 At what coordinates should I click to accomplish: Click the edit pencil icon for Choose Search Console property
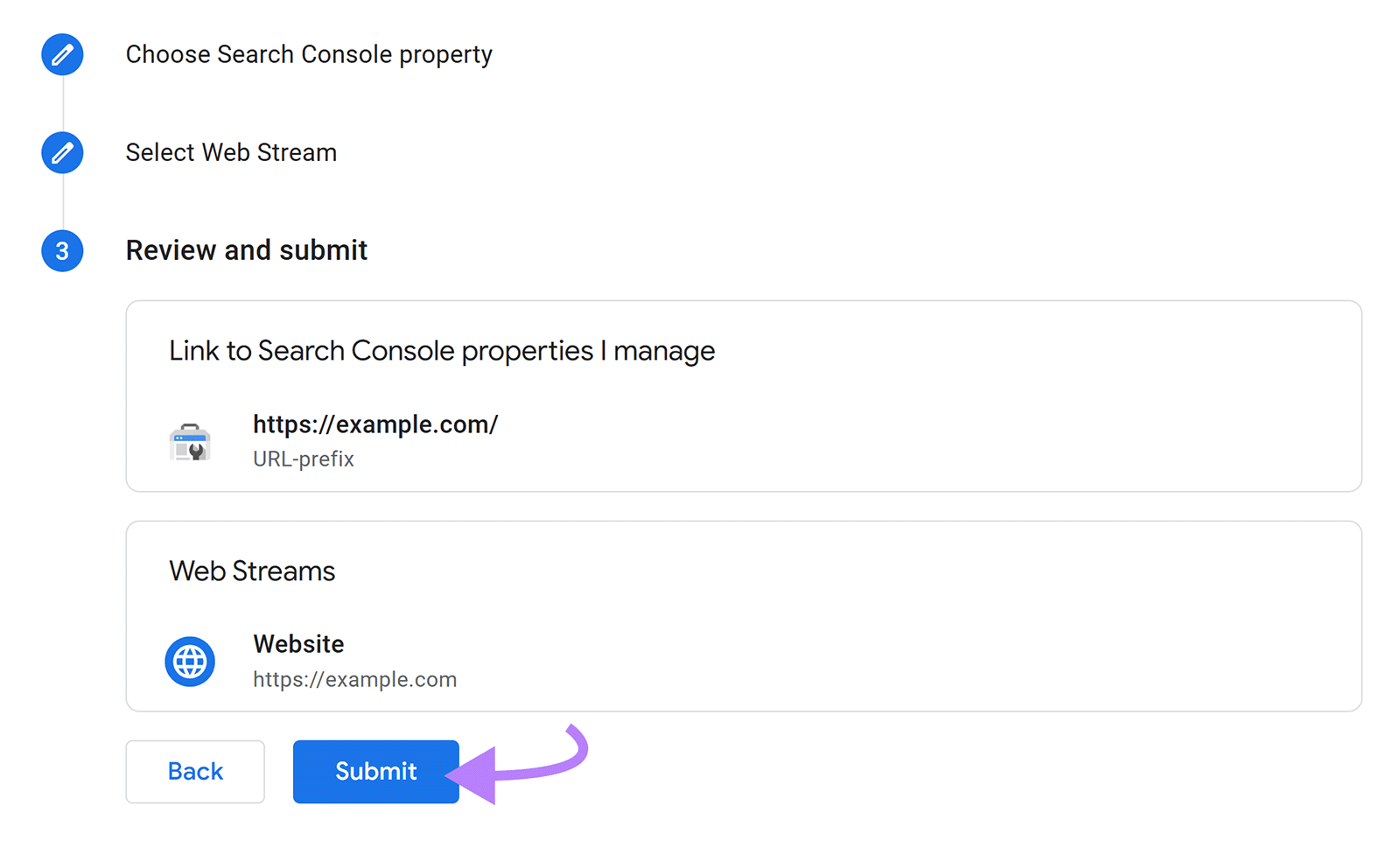click(61, 54)
